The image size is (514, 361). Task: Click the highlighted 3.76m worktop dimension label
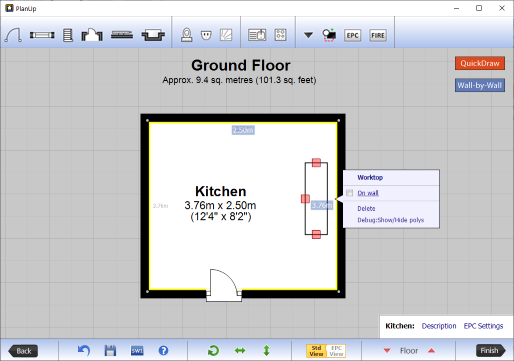[x=322, y=205]
